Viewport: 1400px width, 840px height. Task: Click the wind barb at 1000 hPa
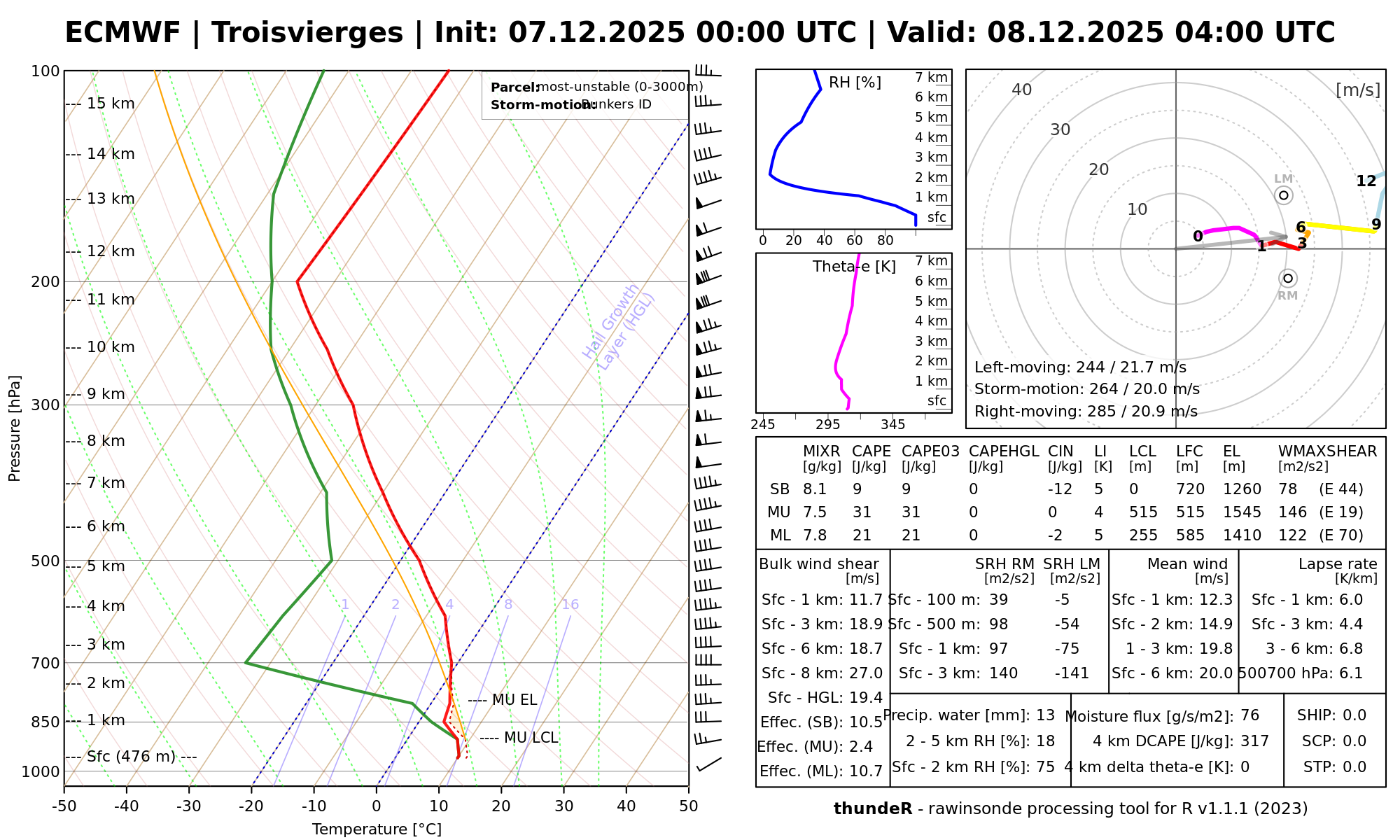708,764
